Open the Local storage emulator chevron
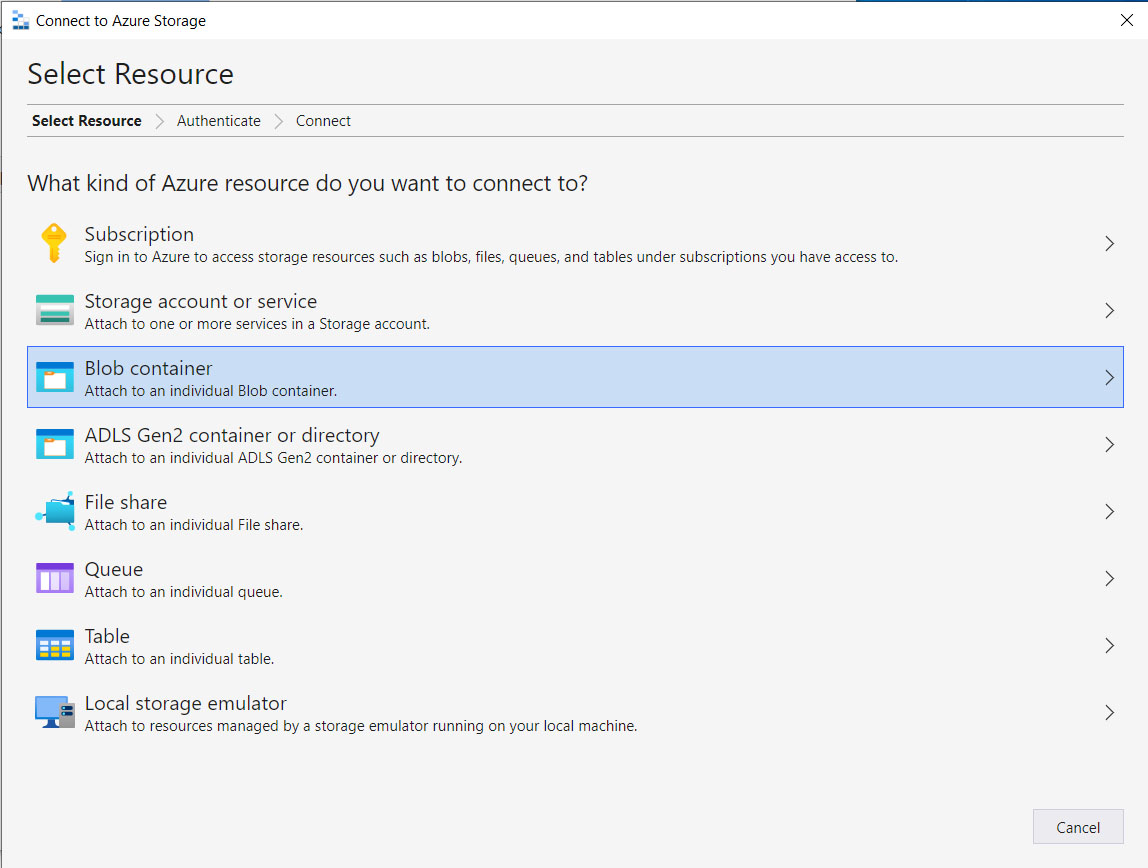This screenshot has height=868, width=1148. 1109,712
